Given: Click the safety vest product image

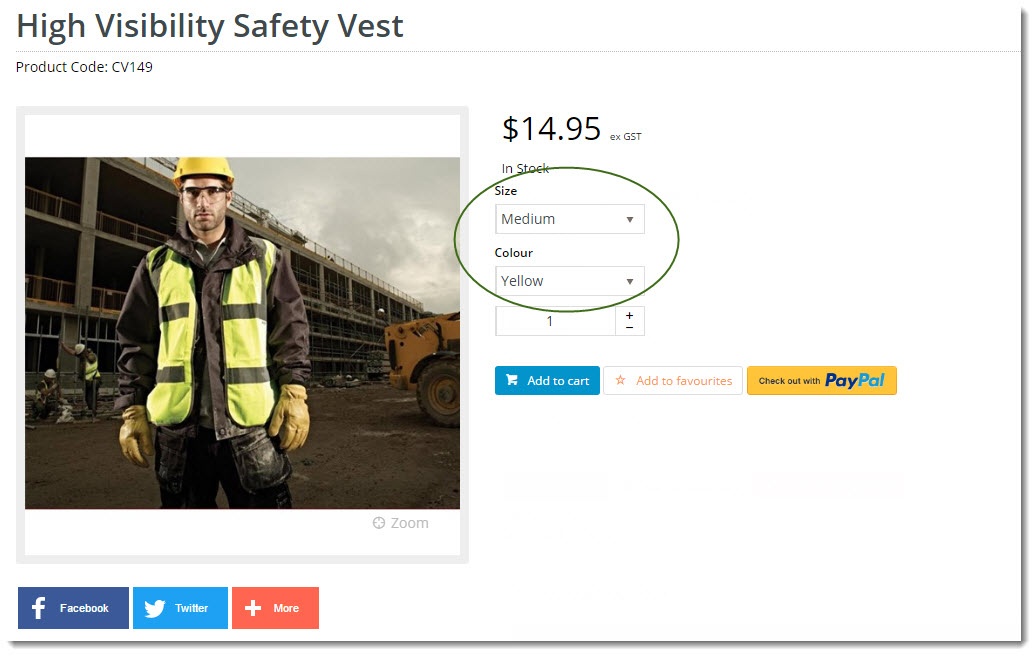Looking at the screenshot, I should 242,333.
